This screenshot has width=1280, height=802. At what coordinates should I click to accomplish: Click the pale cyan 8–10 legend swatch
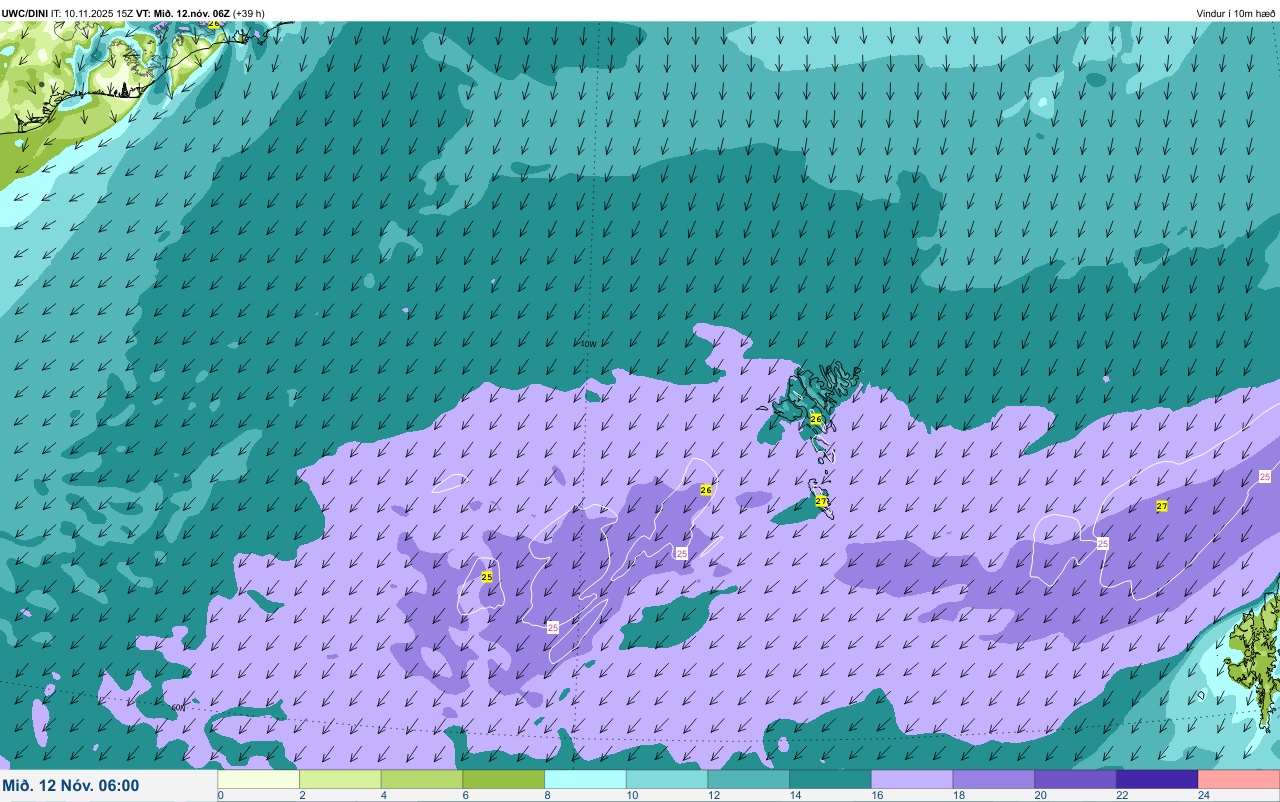tap(585, 779)
